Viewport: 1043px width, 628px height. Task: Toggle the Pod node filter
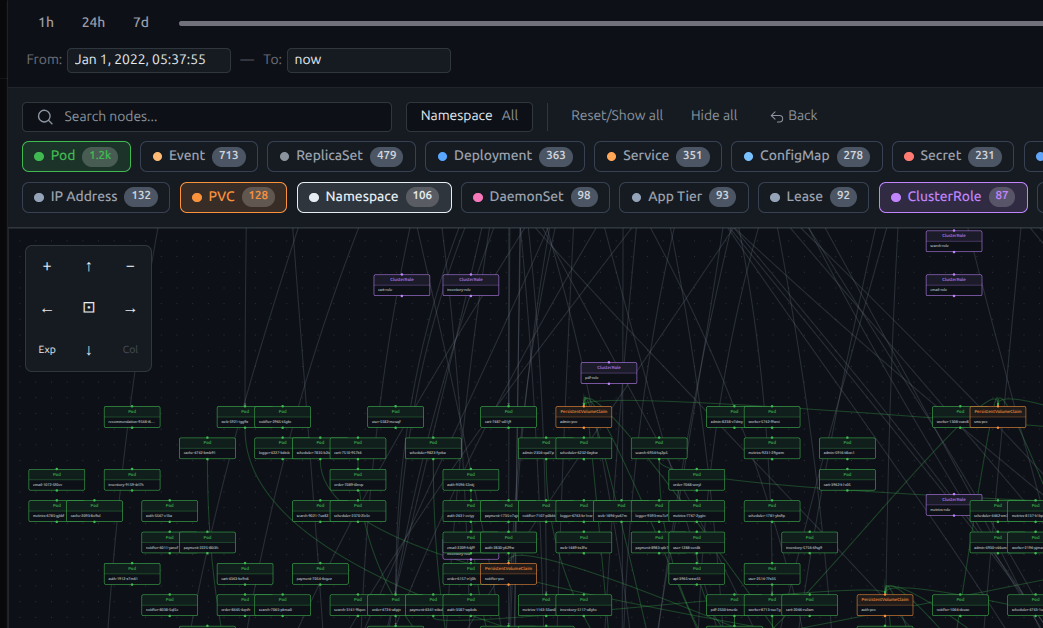pos(76,156)
